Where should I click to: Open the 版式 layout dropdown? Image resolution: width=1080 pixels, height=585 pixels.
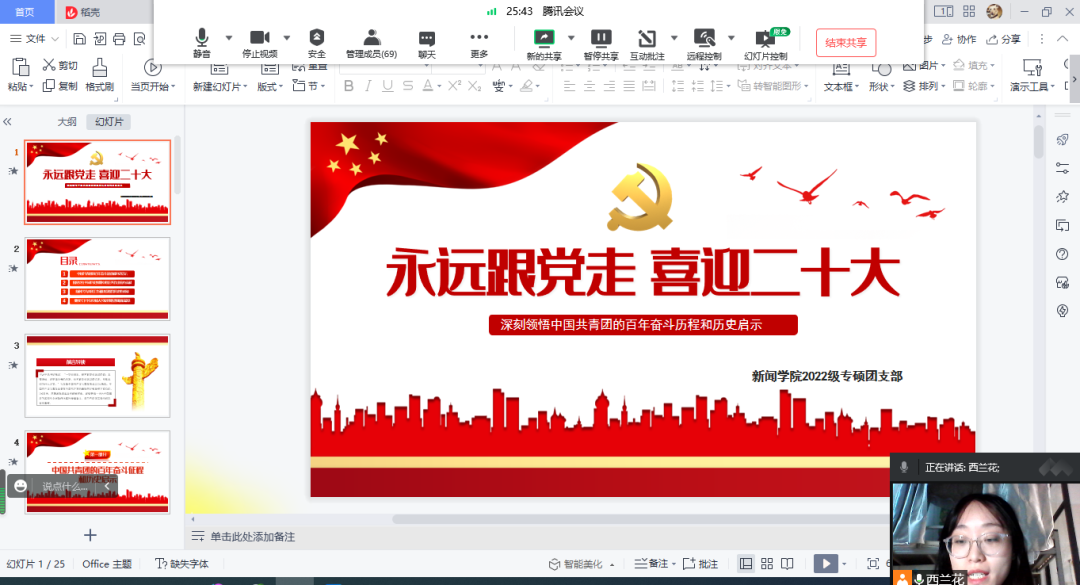tap(270, 87)
